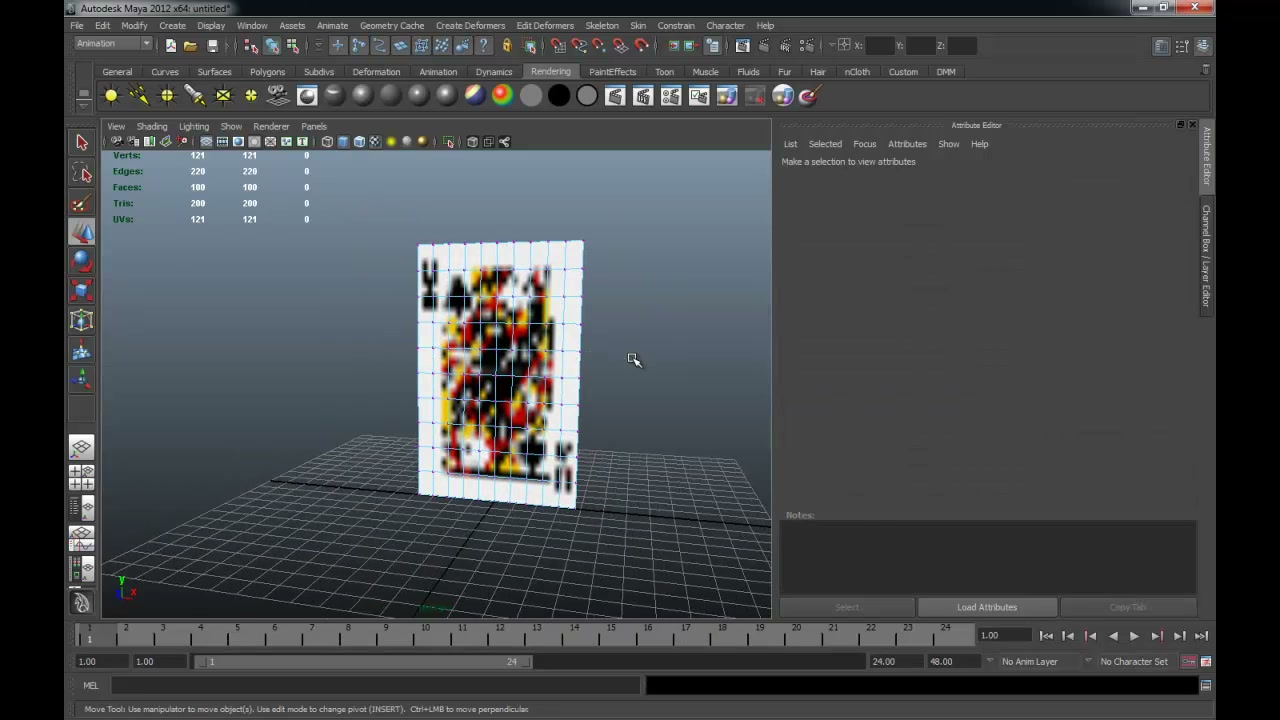Click the Ramp Shader multicolor sphere icon
The height and width of the screenshot is (720, 1280).
tap(502, 96)
